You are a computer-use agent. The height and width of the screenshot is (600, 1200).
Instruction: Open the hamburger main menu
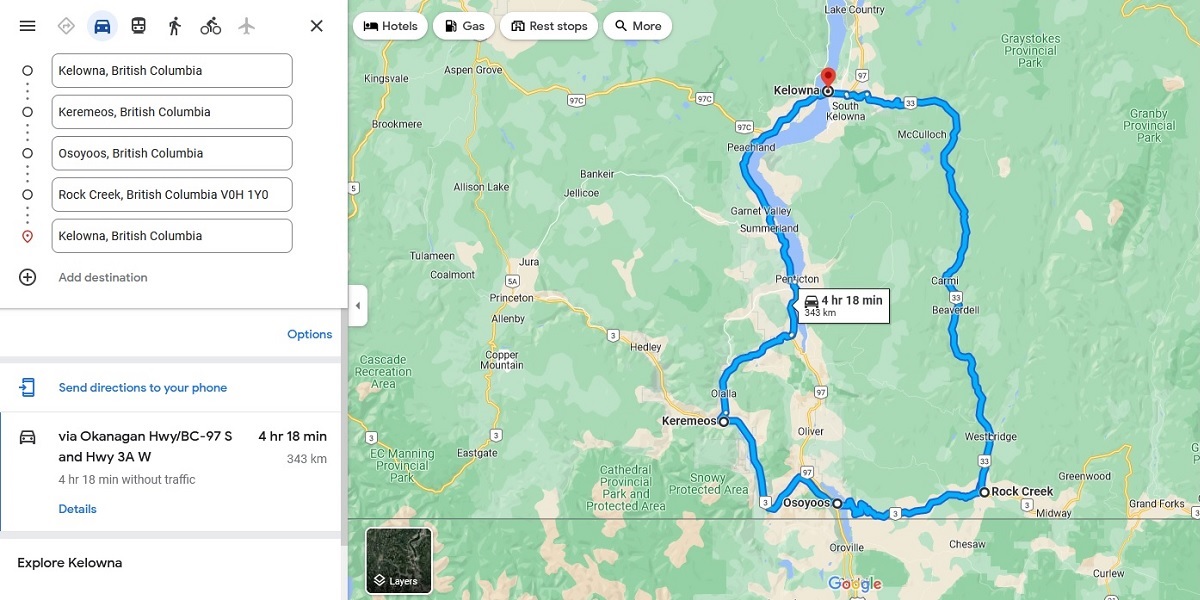(x=27, y=26)
